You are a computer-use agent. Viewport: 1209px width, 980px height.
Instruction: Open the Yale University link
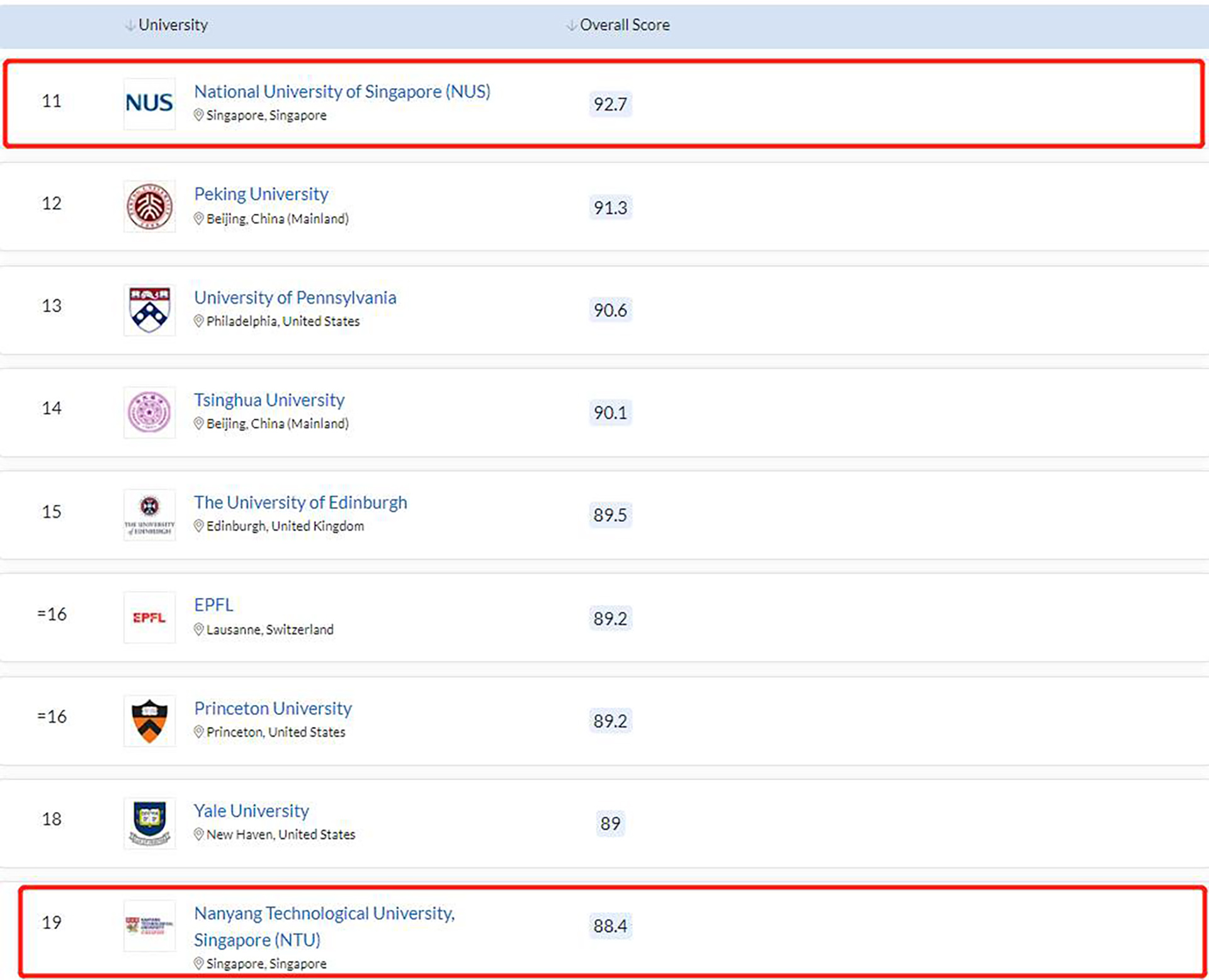(251, 811)
